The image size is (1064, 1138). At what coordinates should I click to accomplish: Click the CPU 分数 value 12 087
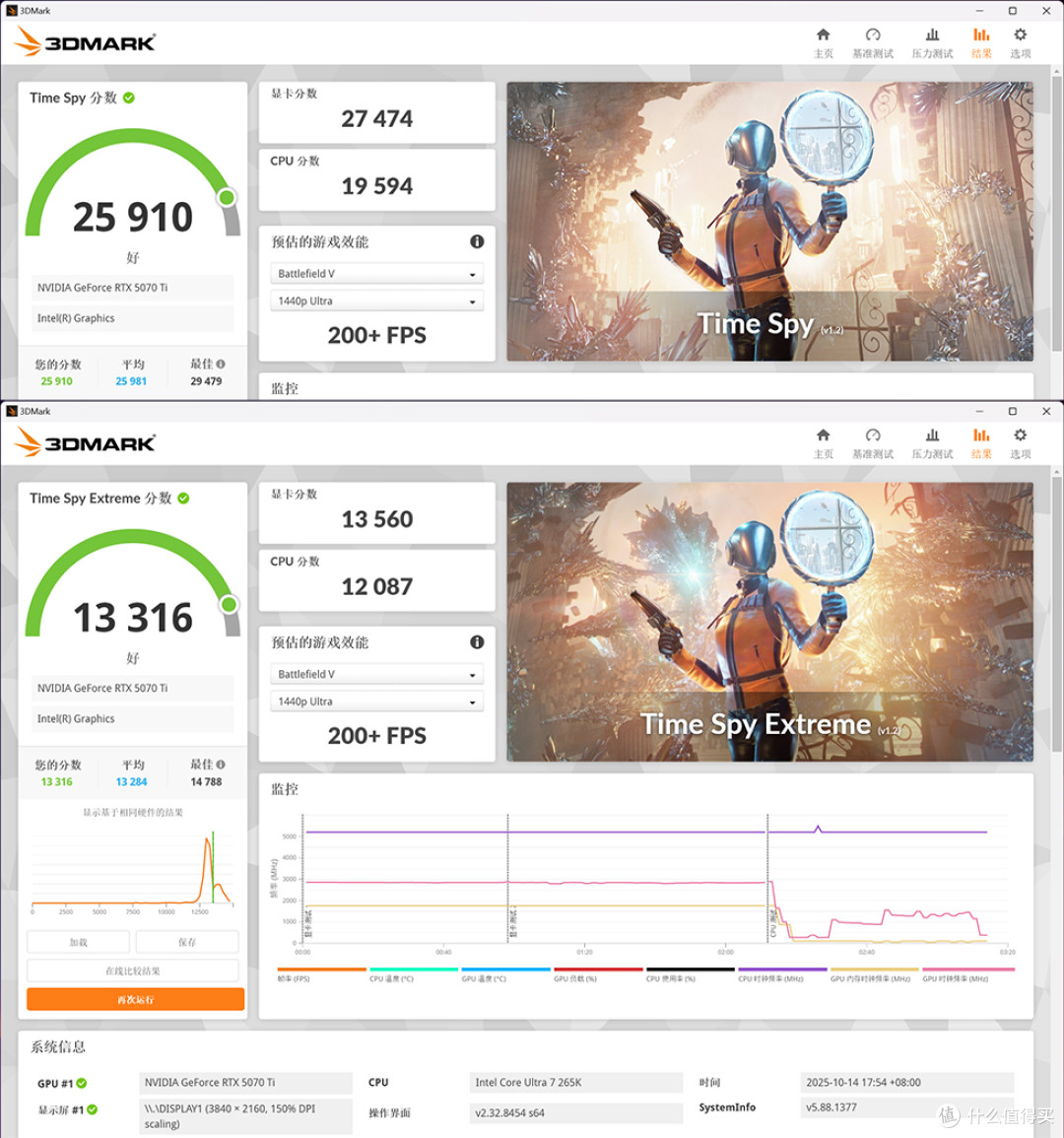376,587
